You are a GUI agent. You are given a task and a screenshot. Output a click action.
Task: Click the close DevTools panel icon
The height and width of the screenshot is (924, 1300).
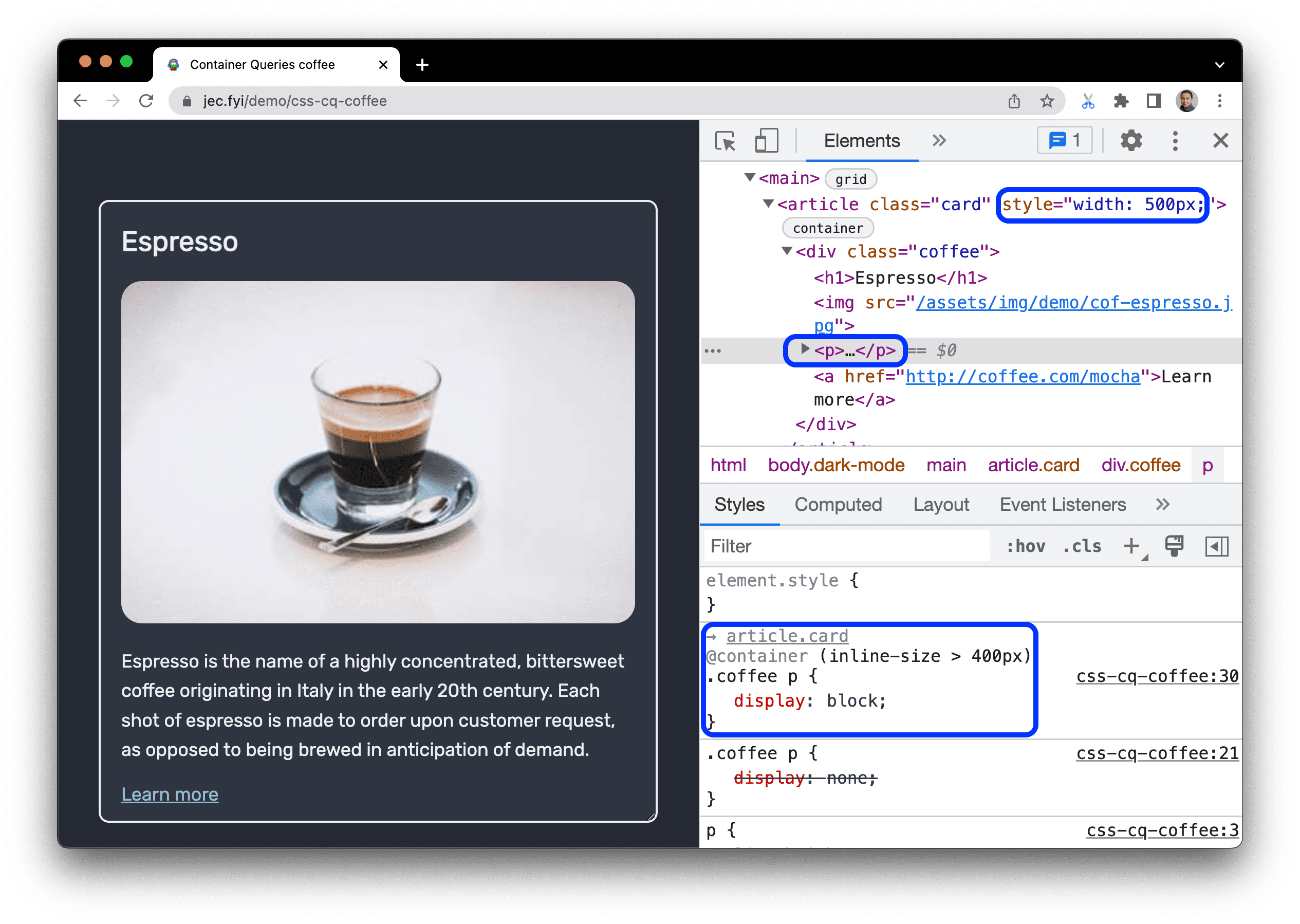click(x=1221, y=140)
